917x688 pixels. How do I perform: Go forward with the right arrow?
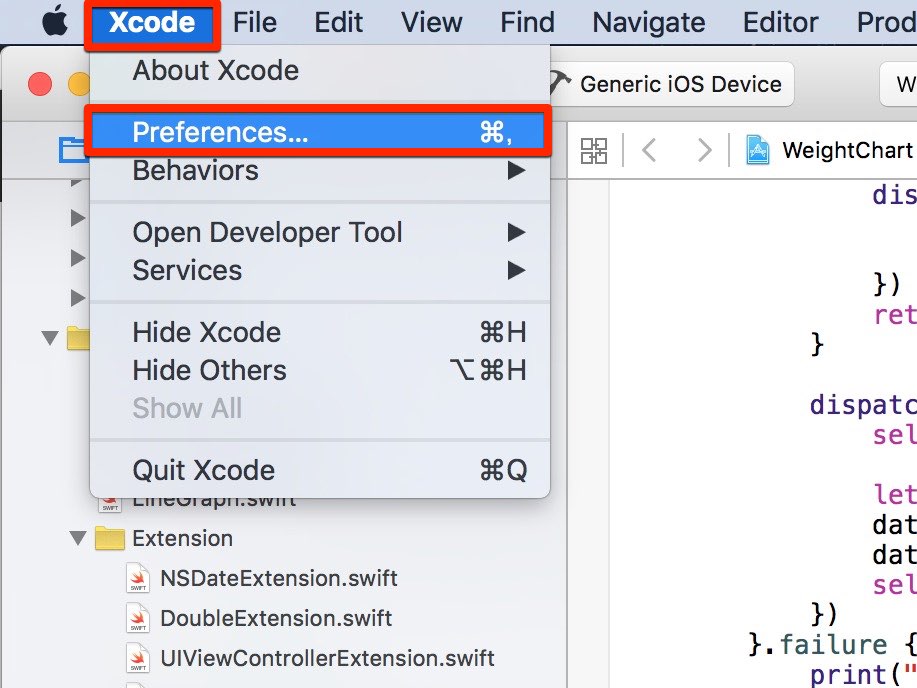coord(705,151)
